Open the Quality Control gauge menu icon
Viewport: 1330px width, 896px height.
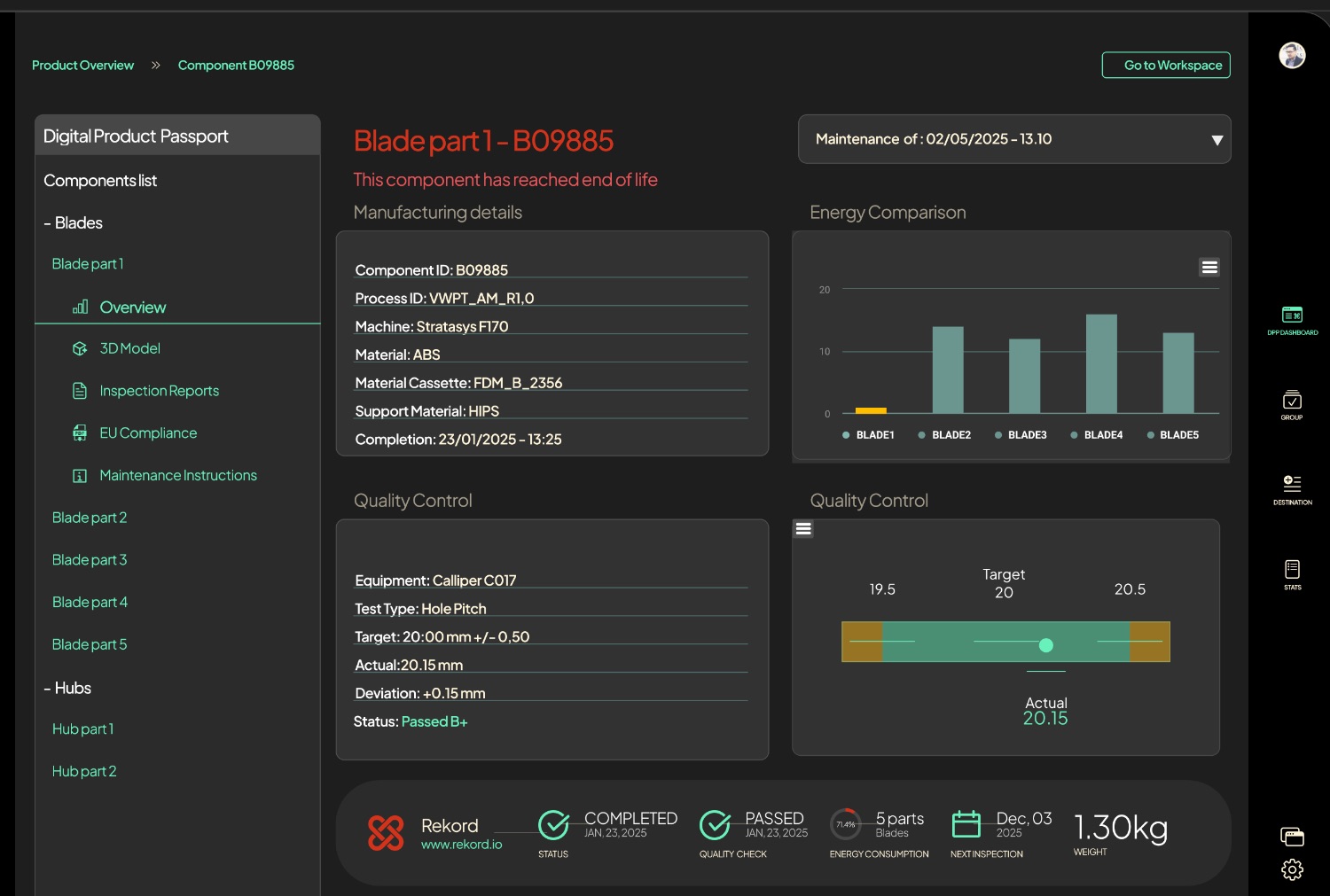[803, 529]
